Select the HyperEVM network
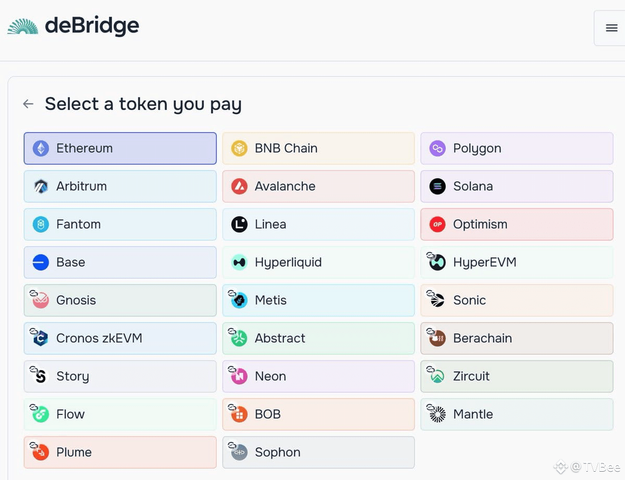Image resolution: width=625 pixels, height=480 pixels. coord(516,263)
